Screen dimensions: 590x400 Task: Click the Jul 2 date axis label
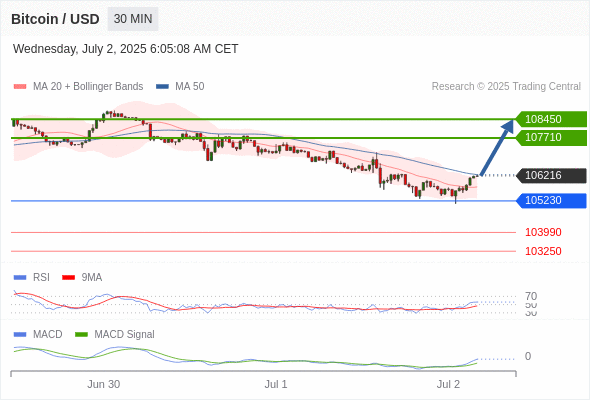[x=448, y=384]
